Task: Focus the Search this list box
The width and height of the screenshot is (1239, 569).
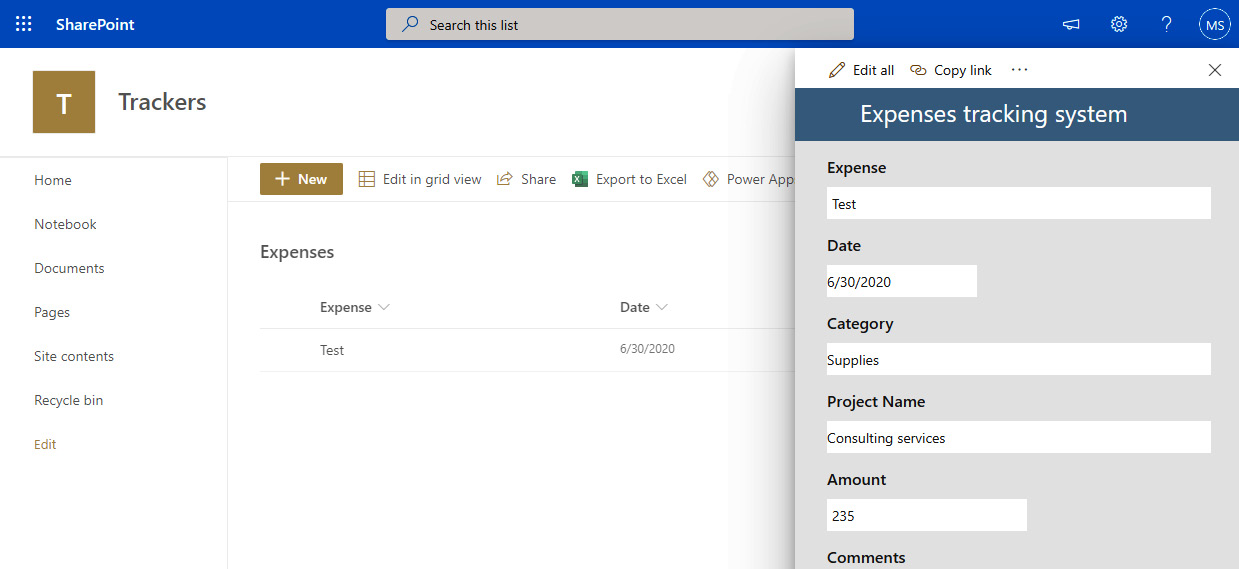Action: (620, 24)
